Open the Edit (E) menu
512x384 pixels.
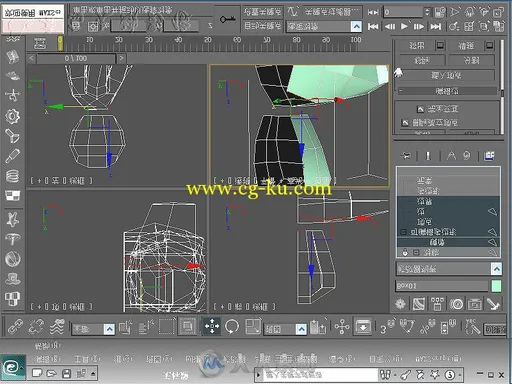[x=48, y=359]
